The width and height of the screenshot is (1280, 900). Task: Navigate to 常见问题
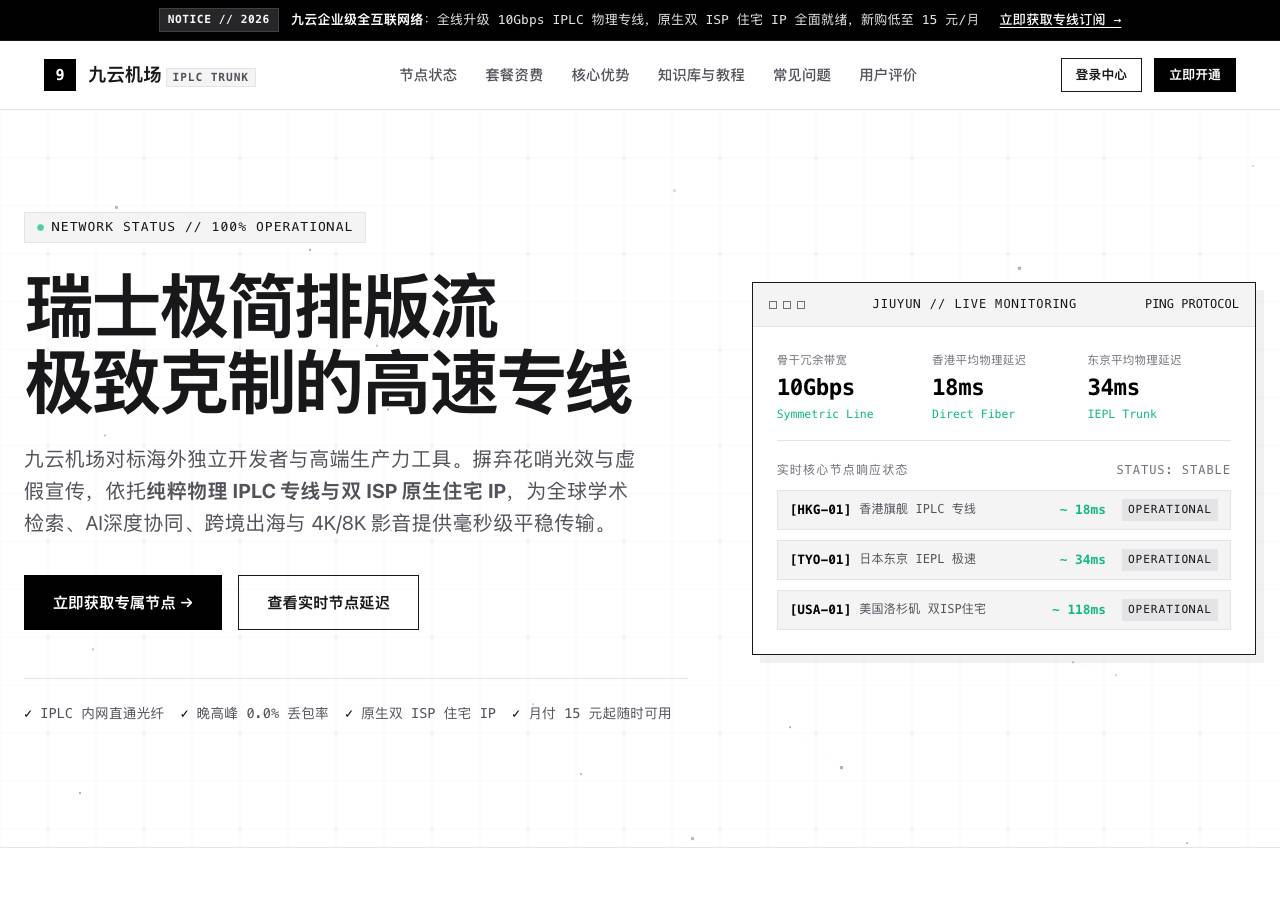click(802, 75)
